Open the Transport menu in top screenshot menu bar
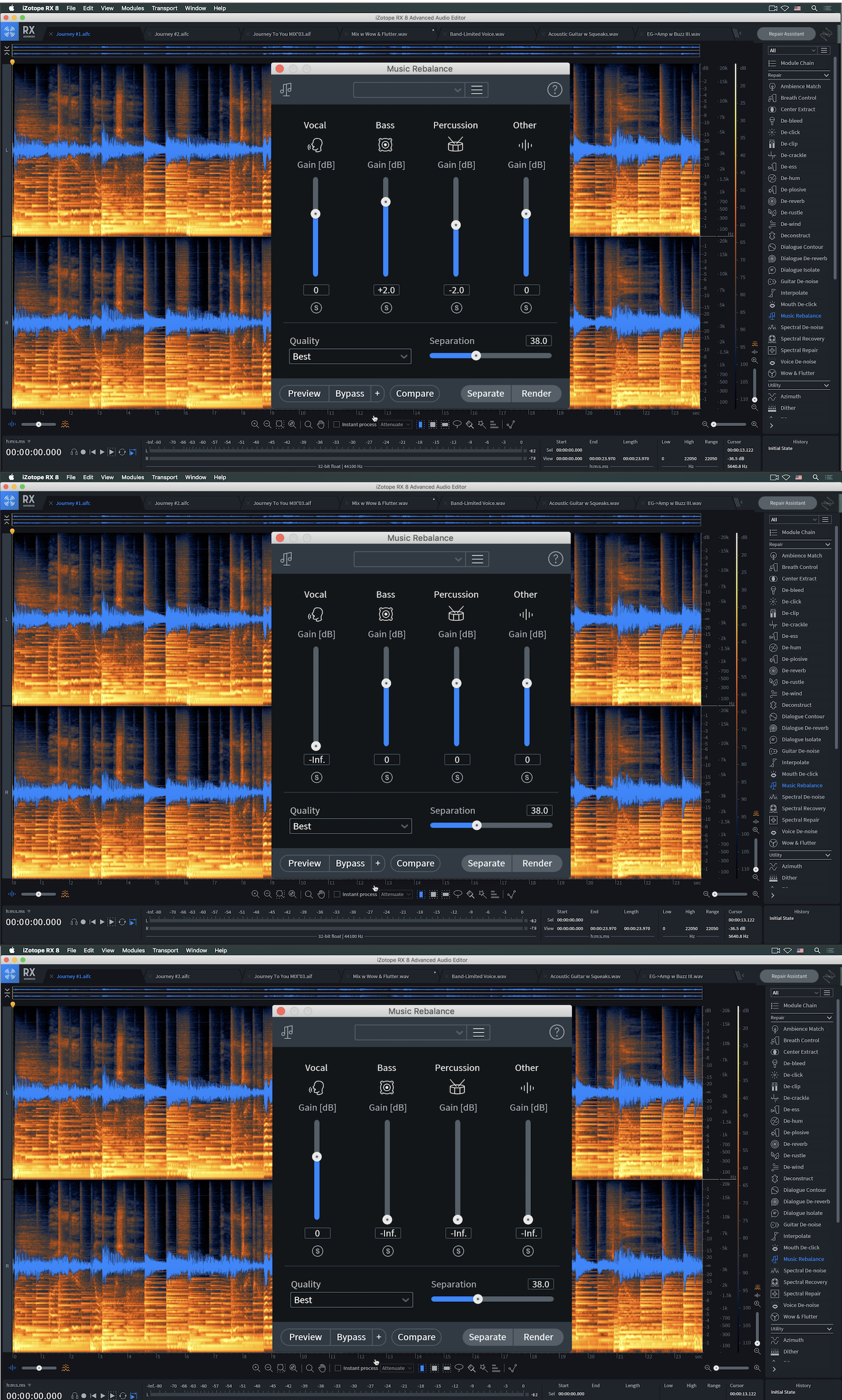 tap(164, 8)
